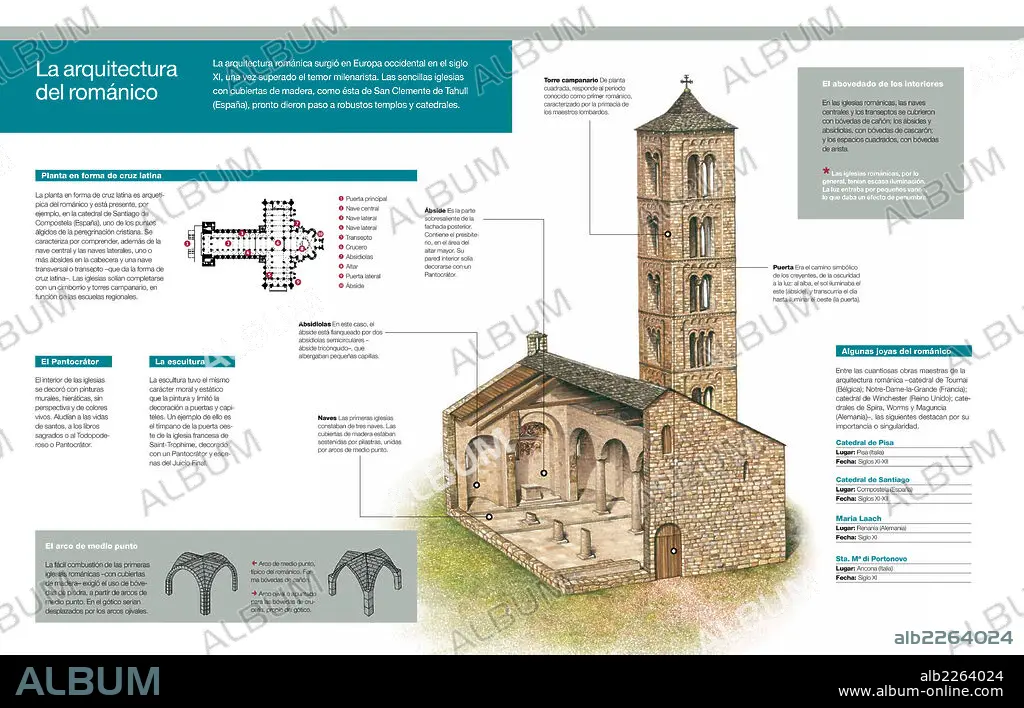1024x708 pixels.
Task: Click the left-pointing red arrow beside Arco de medio punto
Action: 251,564
